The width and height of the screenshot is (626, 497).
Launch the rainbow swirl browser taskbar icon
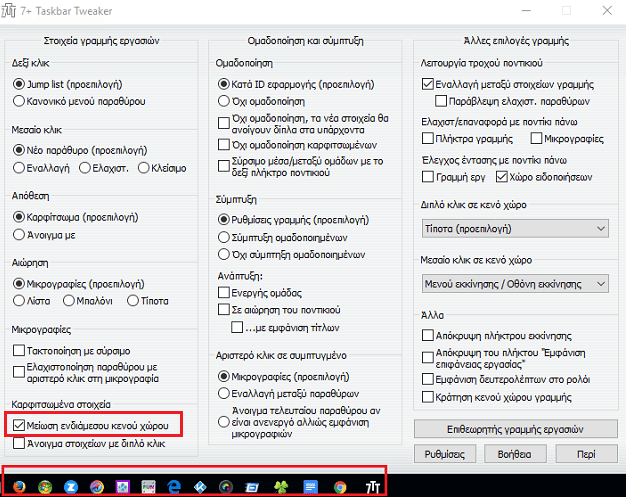[97, 487]
